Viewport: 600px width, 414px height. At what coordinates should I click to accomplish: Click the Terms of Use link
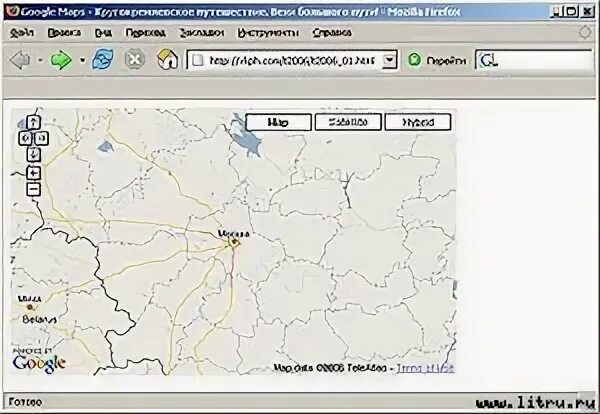(x=425, y=368)
